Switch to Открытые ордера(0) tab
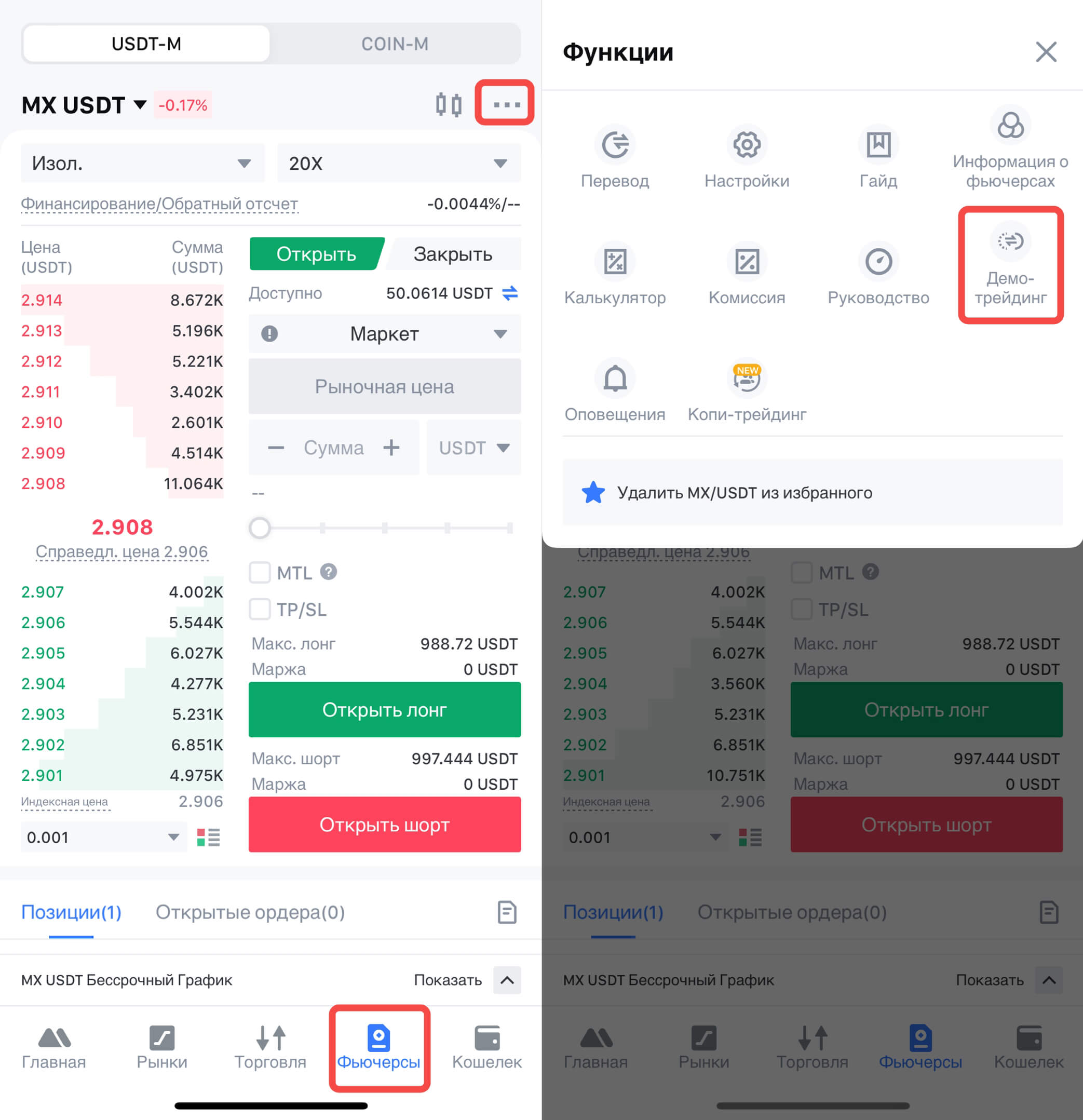 pyautogui.click(x=250, y=912)
